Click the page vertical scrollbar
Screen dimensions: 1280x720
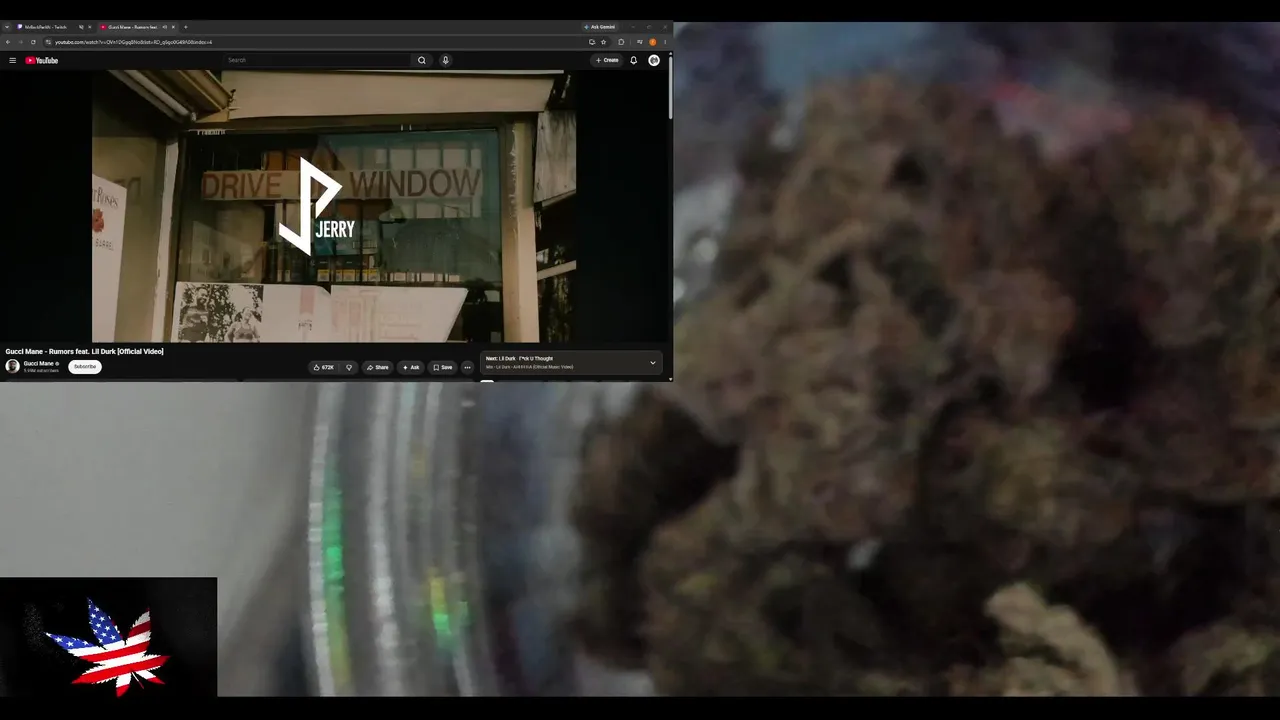[x=670, y=88]
